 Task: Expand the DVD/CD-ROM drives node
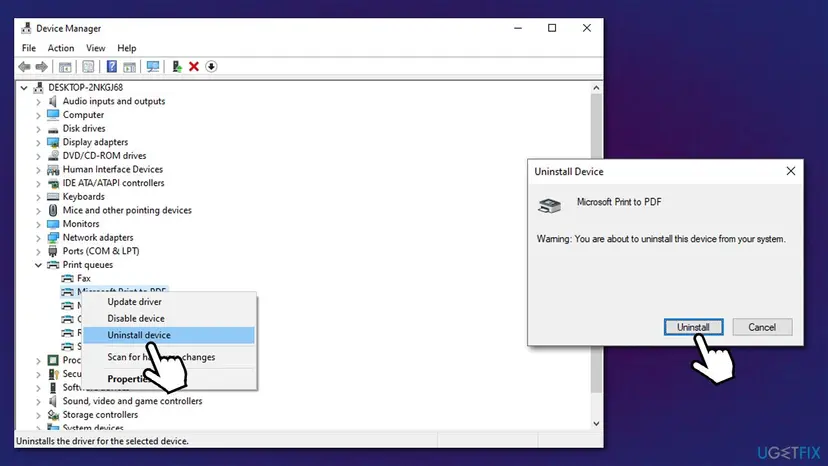pos(38,156)
